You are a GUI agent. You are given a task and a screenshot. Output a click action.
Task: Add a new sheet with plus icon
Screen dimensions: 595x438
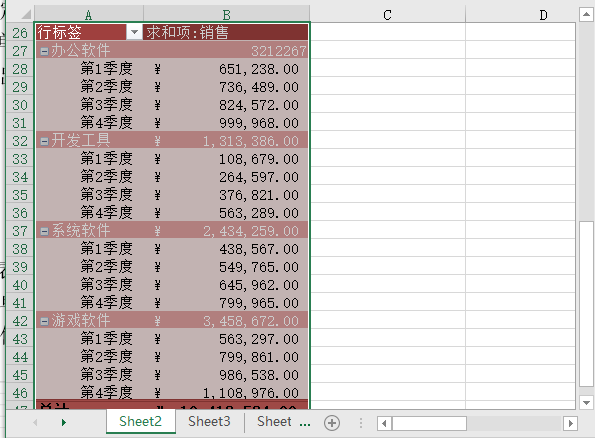[332, 423]
